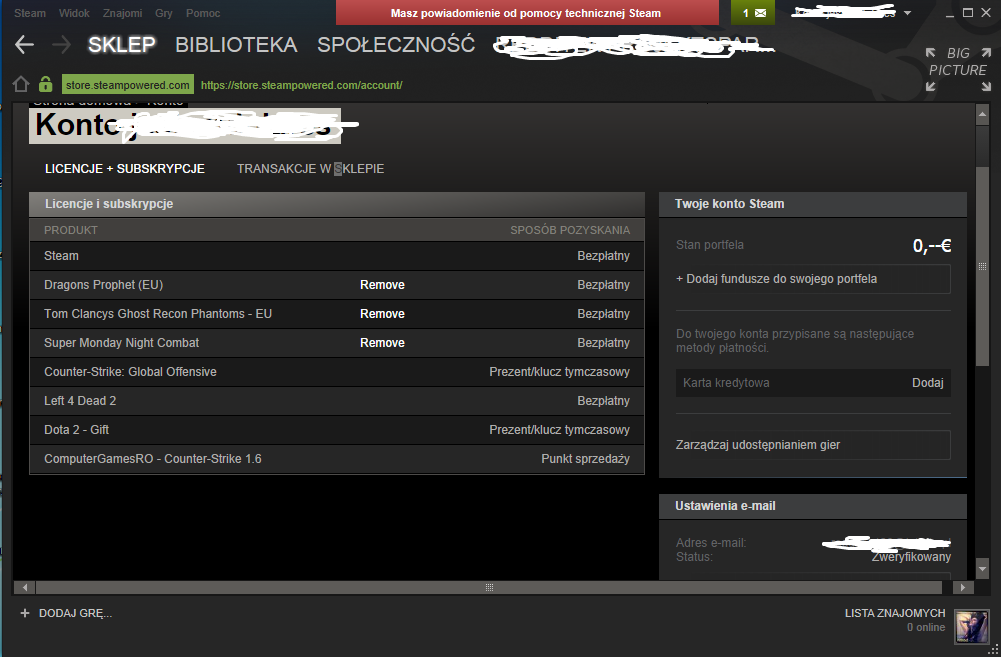Click the Steam product row
Image resolution: width=1001 pixels, height=657 pixels.
336,256
